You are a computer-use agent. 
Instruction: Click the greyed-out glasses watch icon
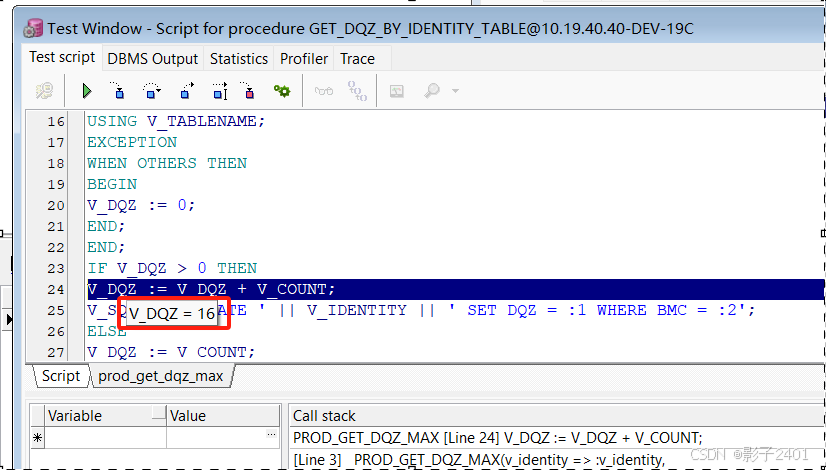coord(323,91)
